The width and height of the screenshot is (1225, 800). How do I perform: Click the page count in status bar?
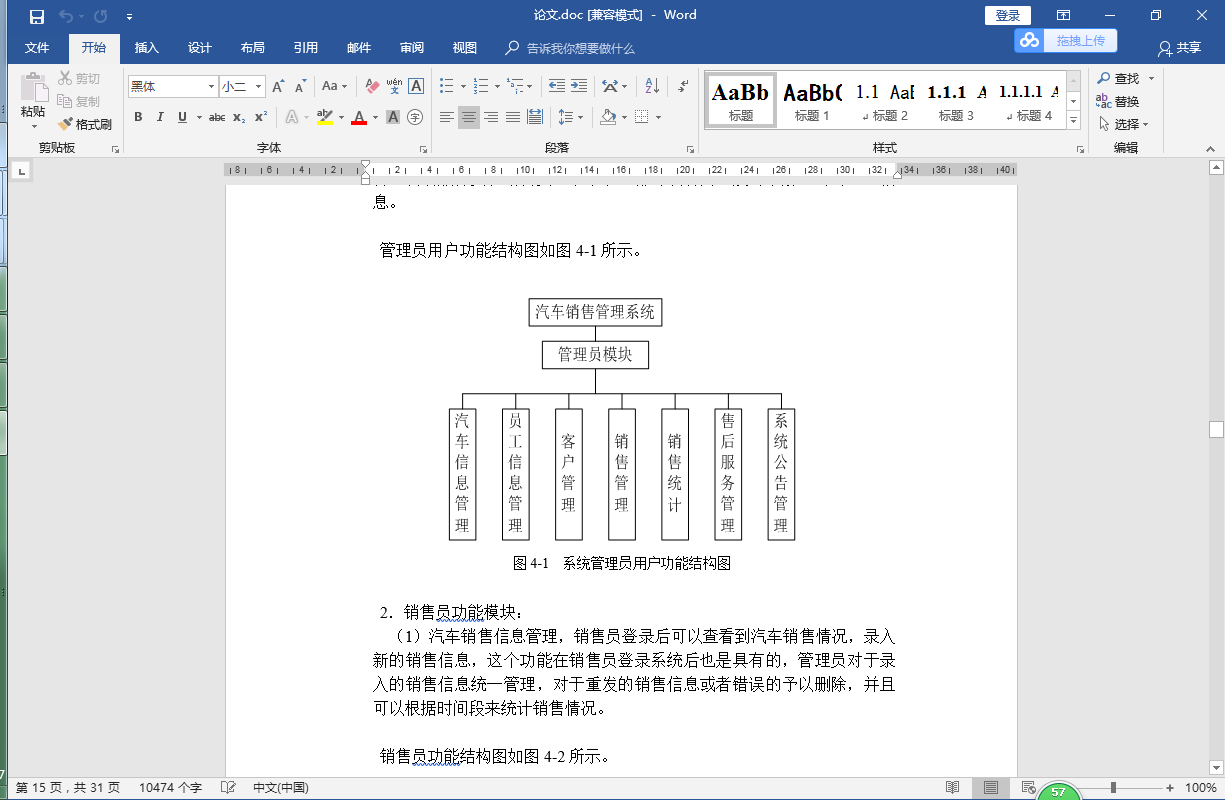coord(68,788)
